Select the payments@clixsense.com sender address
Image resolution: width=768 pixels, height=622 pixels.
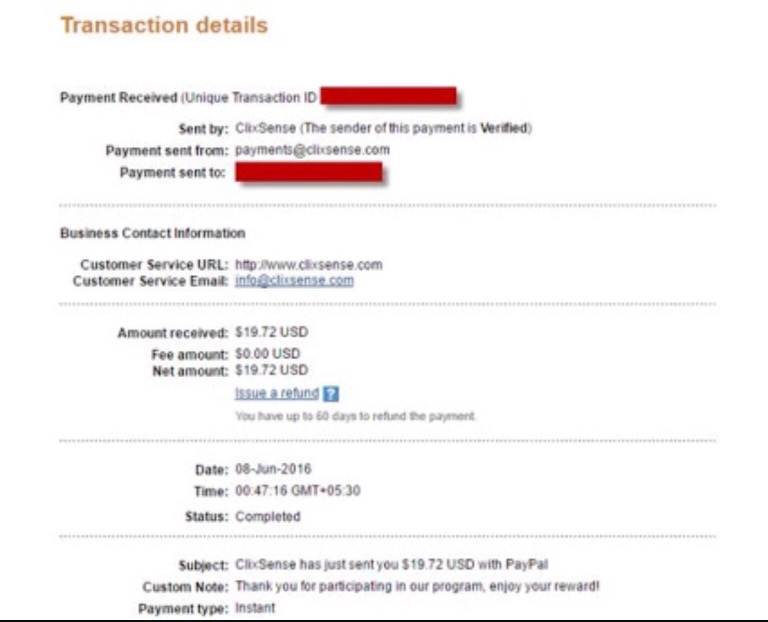(x=311, y=150)
